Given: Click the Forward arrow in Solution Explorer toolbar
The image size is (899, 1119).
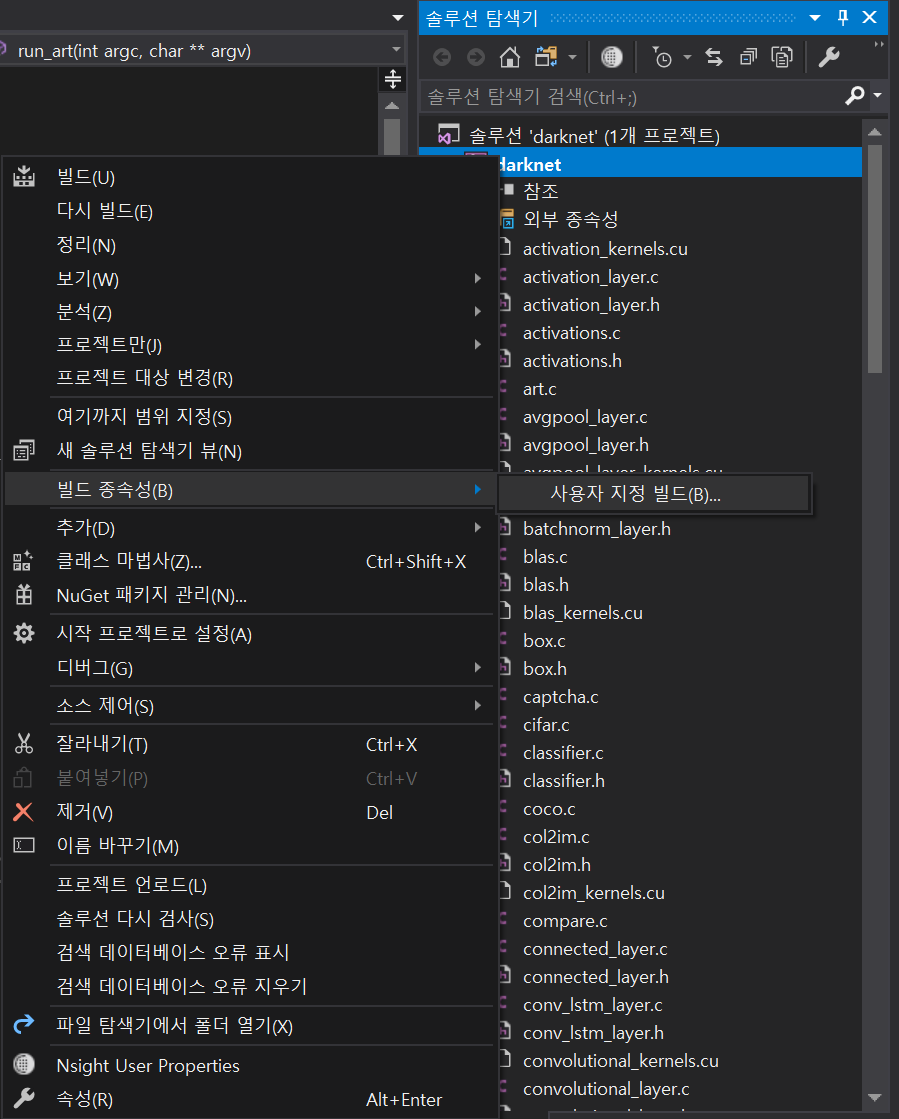Looking at the screenshot, I should point(475,57).
